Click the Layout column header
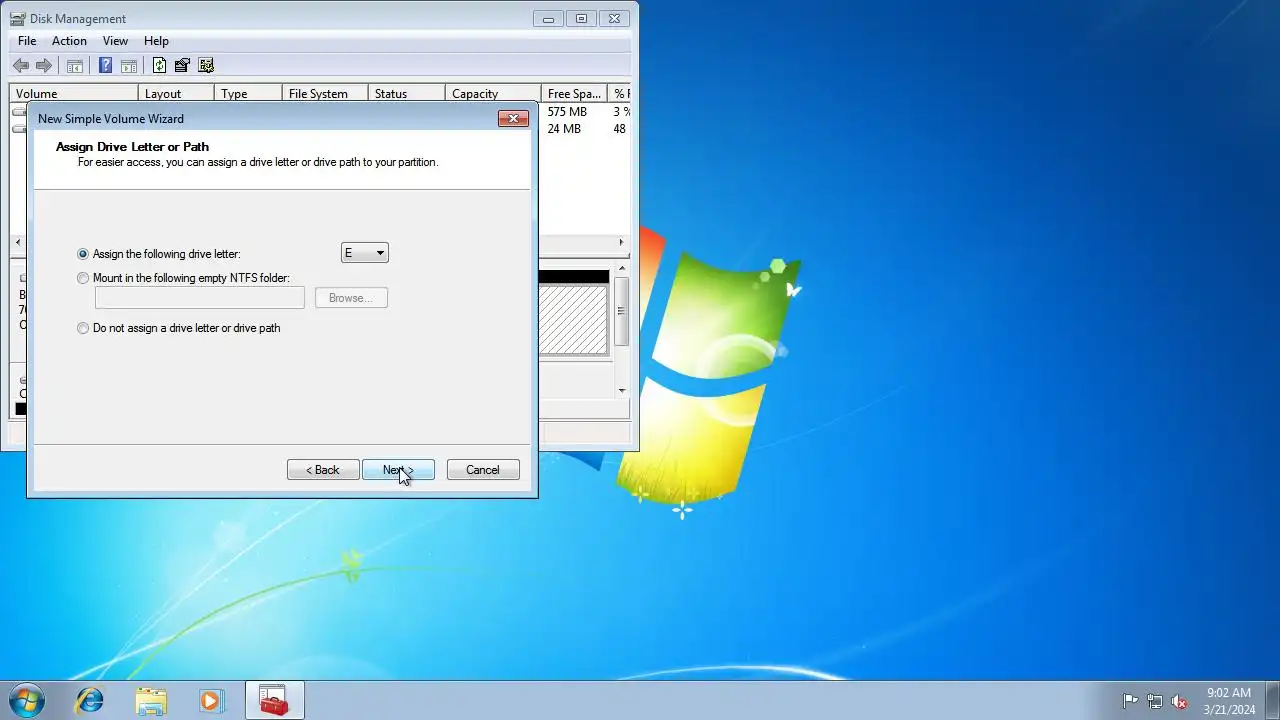 click(176, 94)
